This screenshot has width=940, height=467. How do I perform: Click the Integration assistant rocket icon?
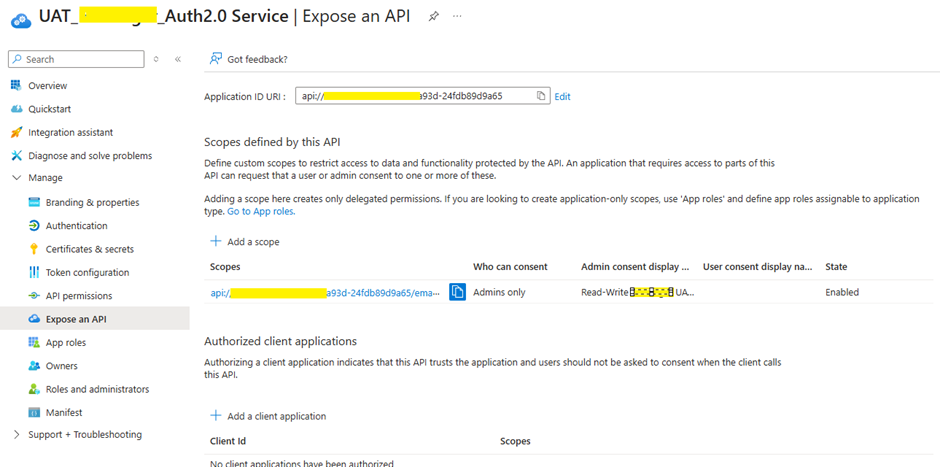click(16, 132)
